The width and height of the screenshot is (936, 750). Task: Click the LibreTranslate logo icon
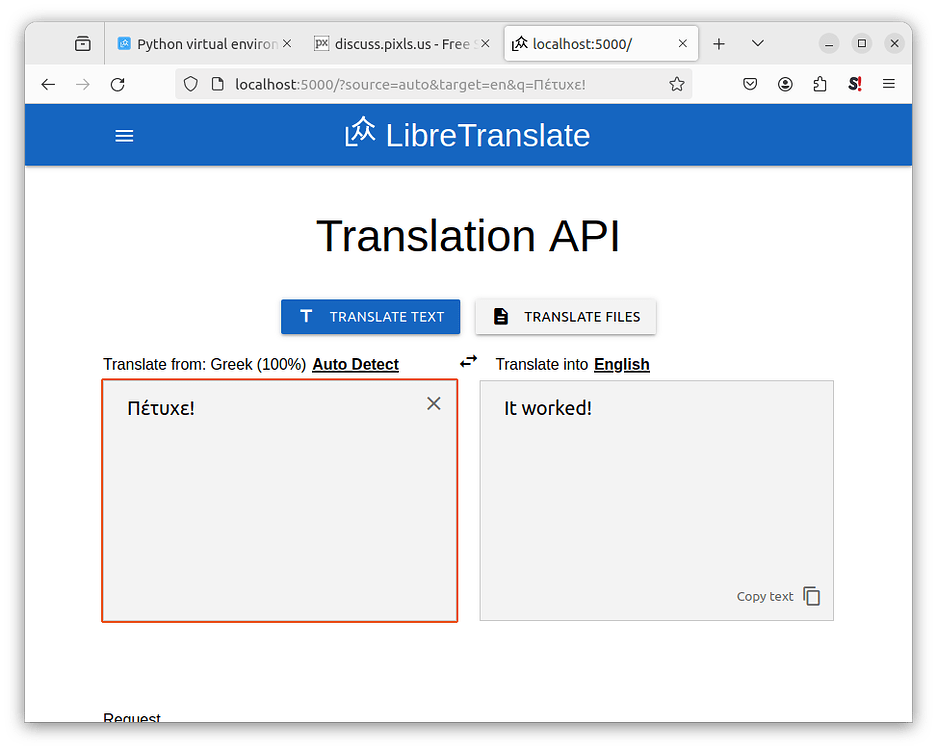359,130
